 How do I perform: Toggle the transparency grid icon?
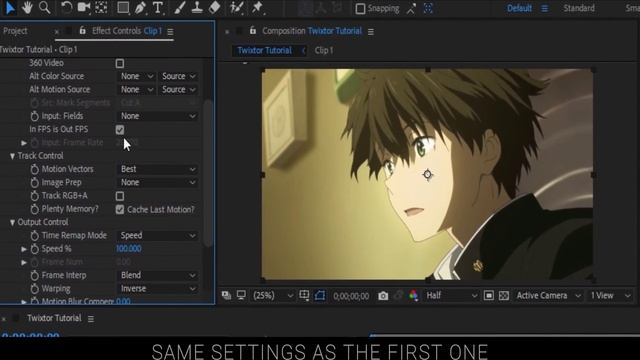tap(504, 296)
